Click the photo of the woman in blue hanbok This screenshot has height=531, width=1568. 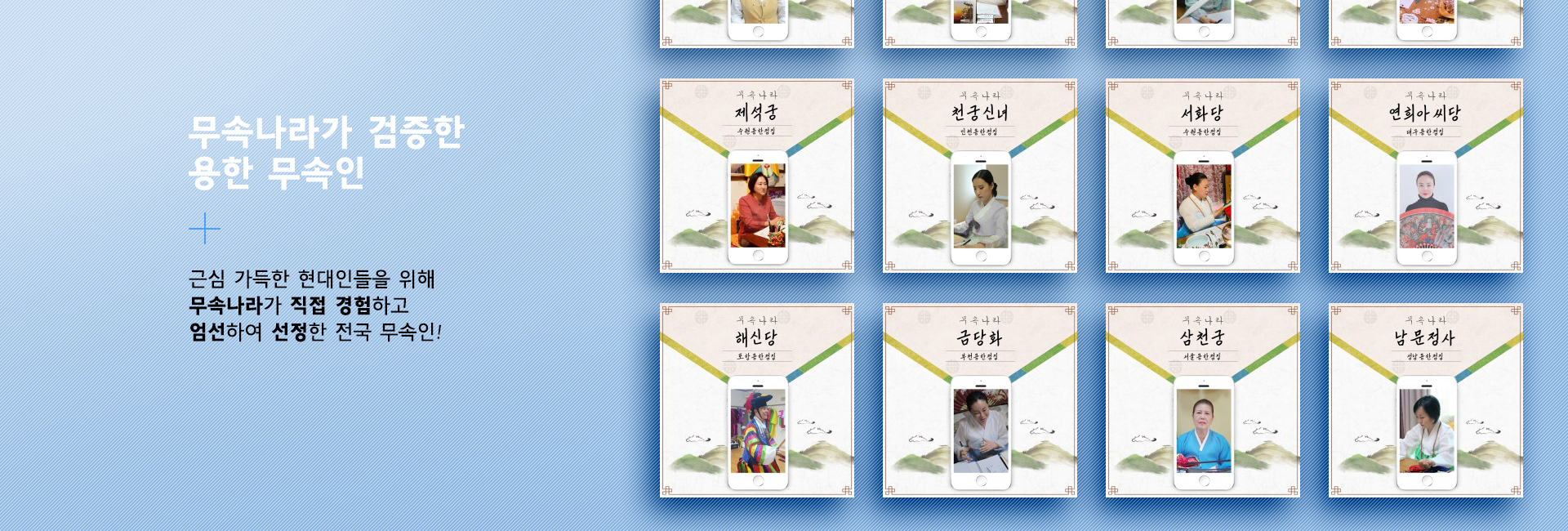1204,431
